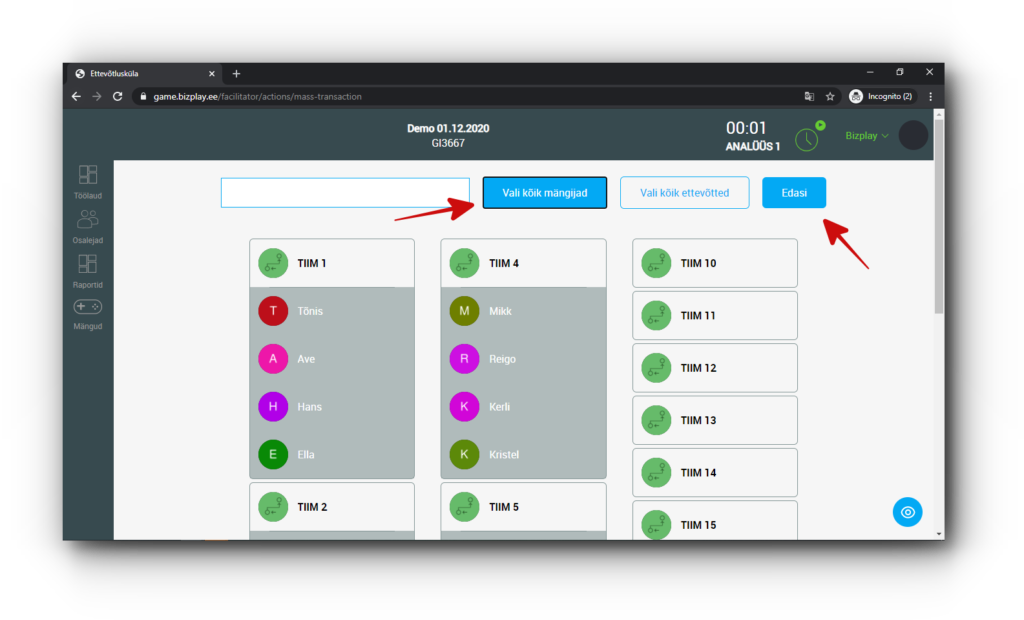Open a new browser tab
This screenshot has width=1024, height=620.
[237, 73]
